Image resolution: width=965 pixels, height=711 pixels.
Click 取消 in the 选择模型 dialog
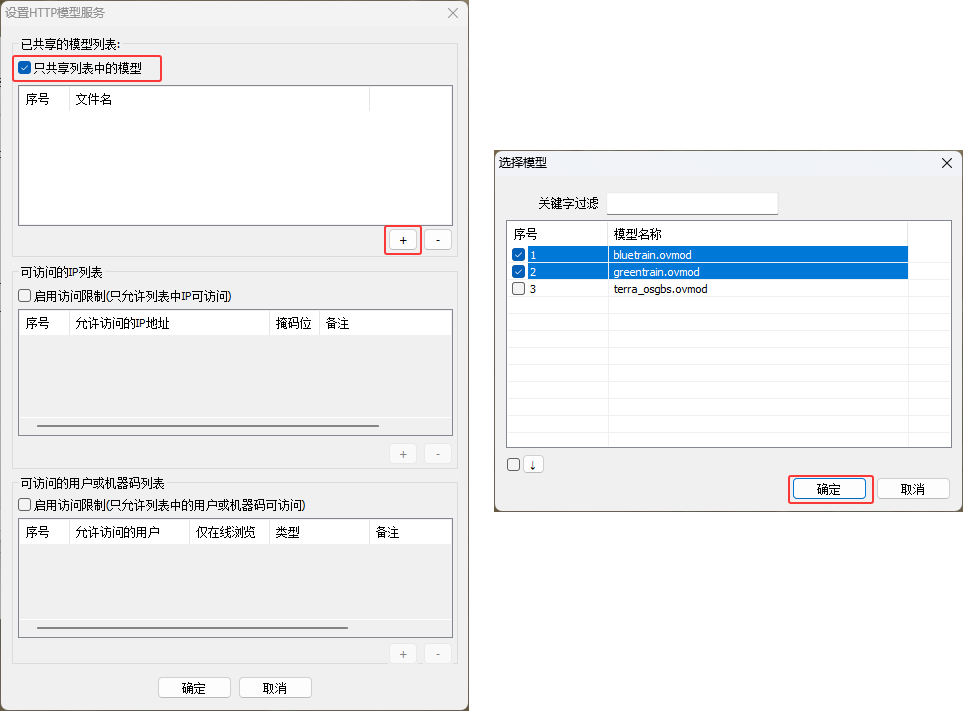point(913,489)
